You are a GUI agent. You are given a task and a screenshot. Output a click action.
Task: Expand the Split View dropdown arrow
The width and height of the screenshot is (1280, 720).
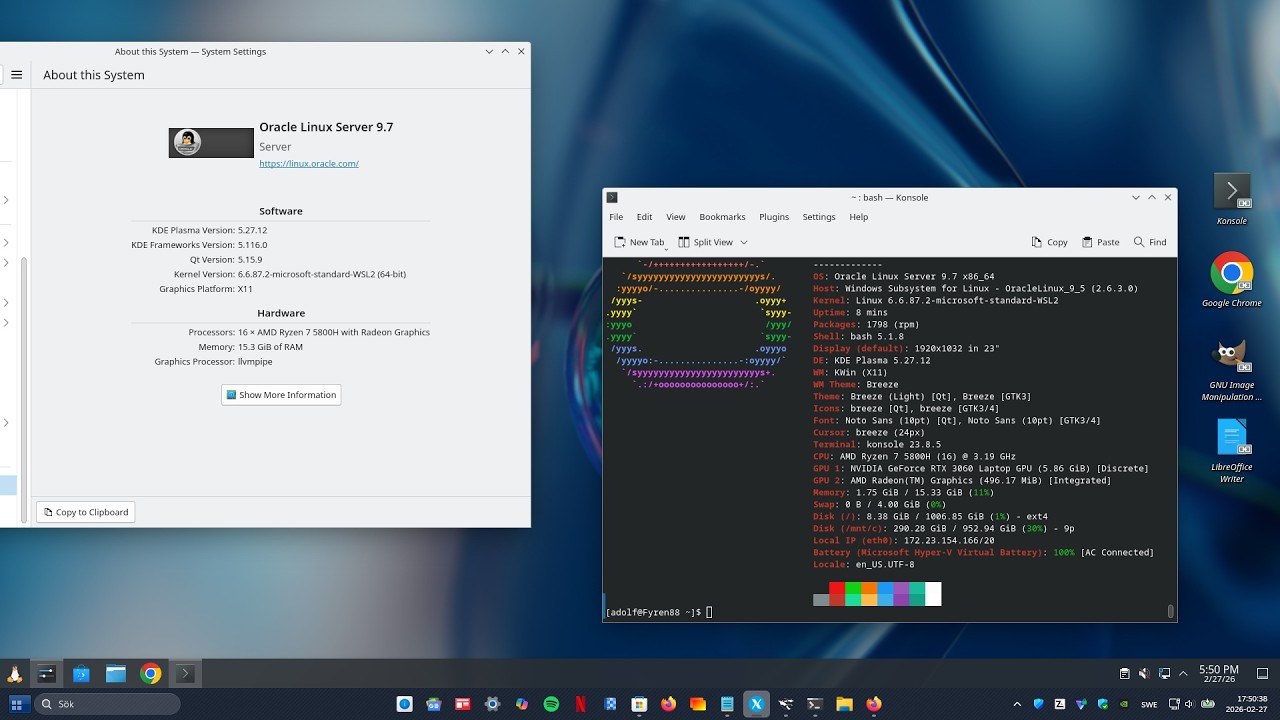(744, 242)
